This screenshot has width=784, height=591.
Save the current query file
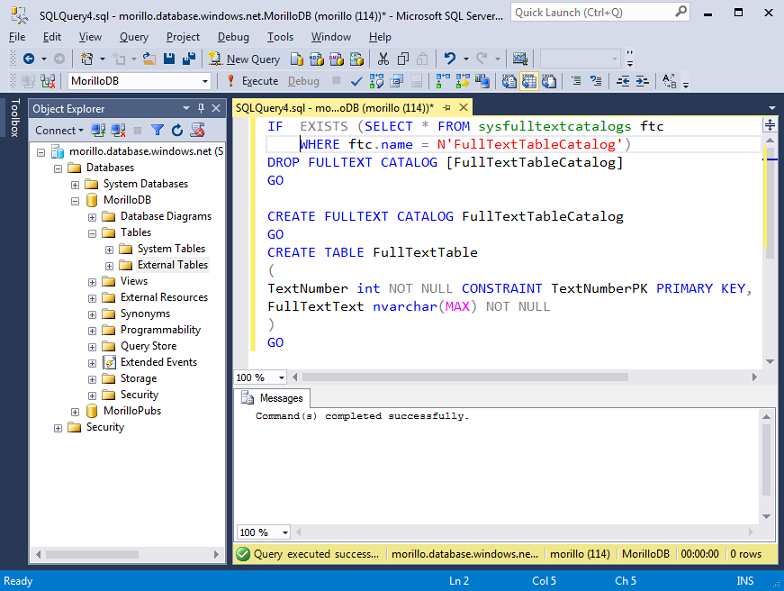pos(169,59)
